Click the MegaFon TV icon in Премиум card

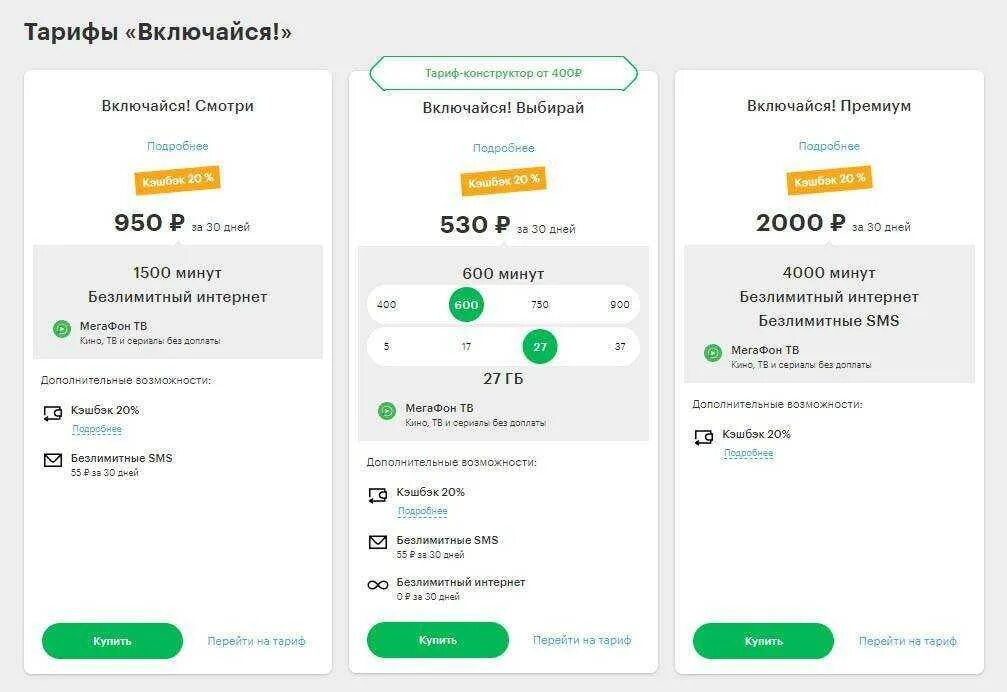pyautogui.click(x=713, y=353)
